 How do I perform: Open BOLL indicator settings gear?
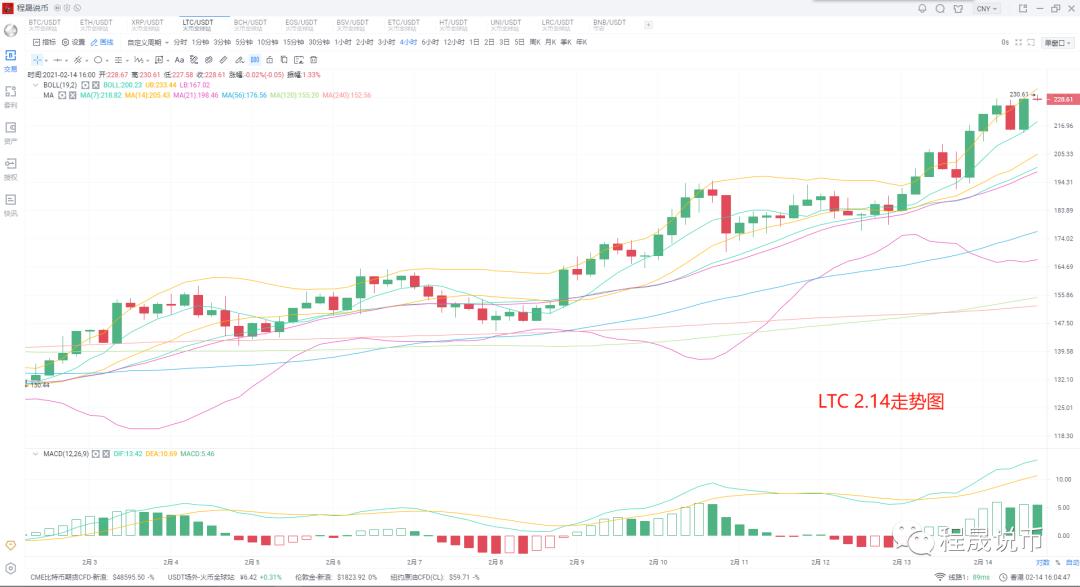click(x=84, y=85)
